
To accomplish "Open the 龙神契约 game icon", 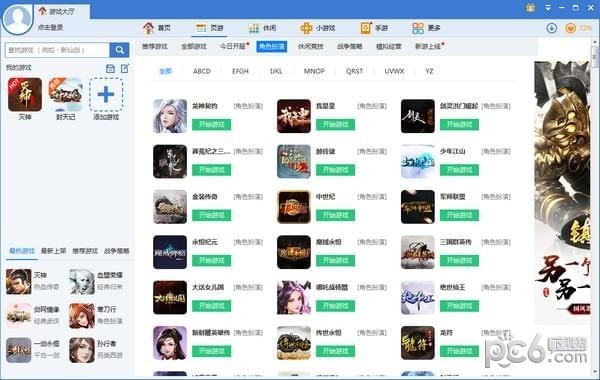I will point(170,116).
